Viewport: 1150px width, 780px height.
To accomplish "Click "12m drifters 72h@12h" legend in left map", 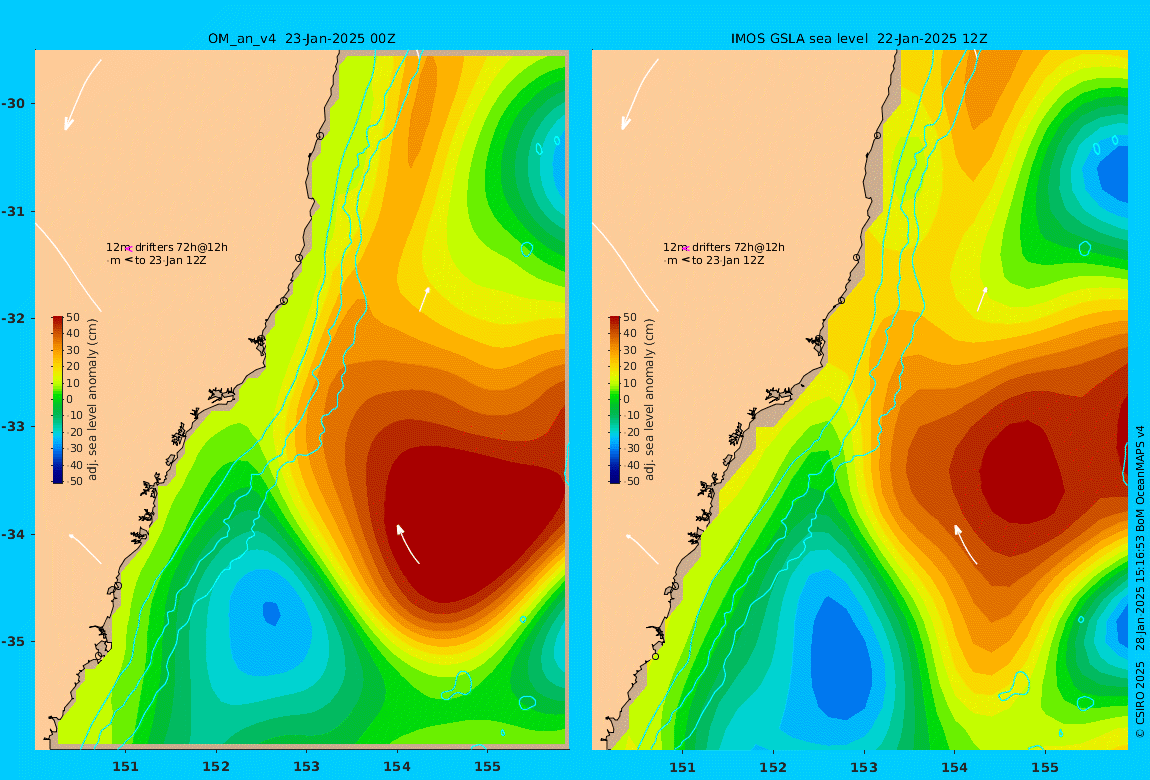I will click(x=167, y=247).
